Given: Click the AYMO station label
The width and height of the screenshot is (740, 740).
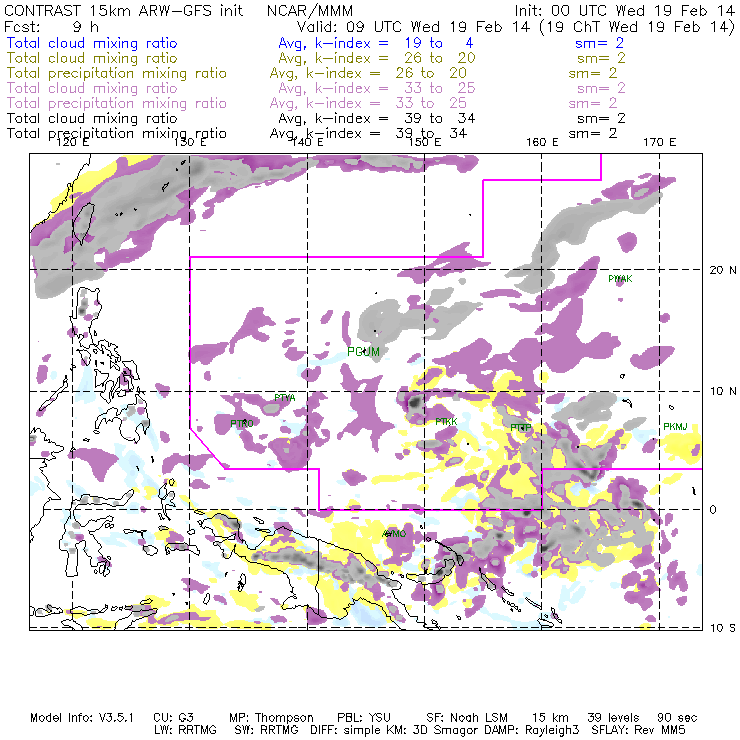Looking at the screenshot, I should (394, 534).
